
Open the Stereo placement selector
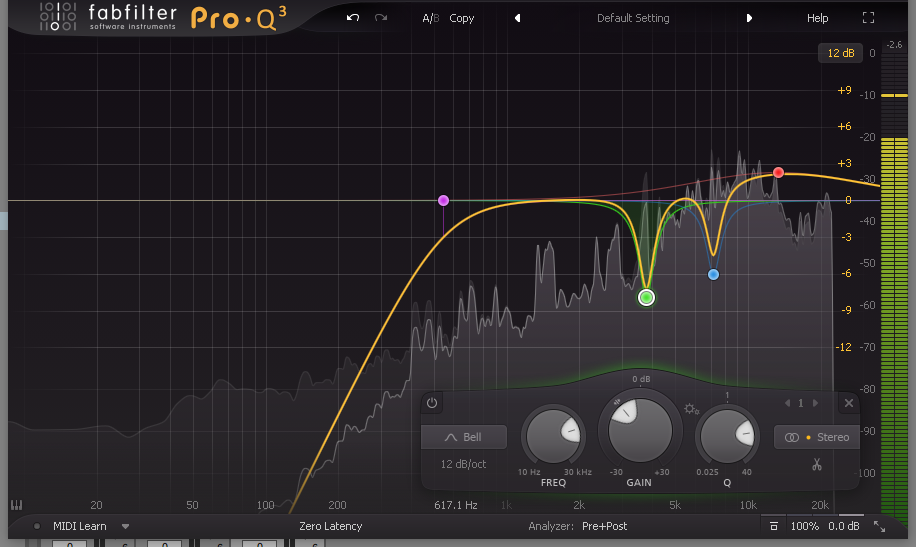(817, 437)
